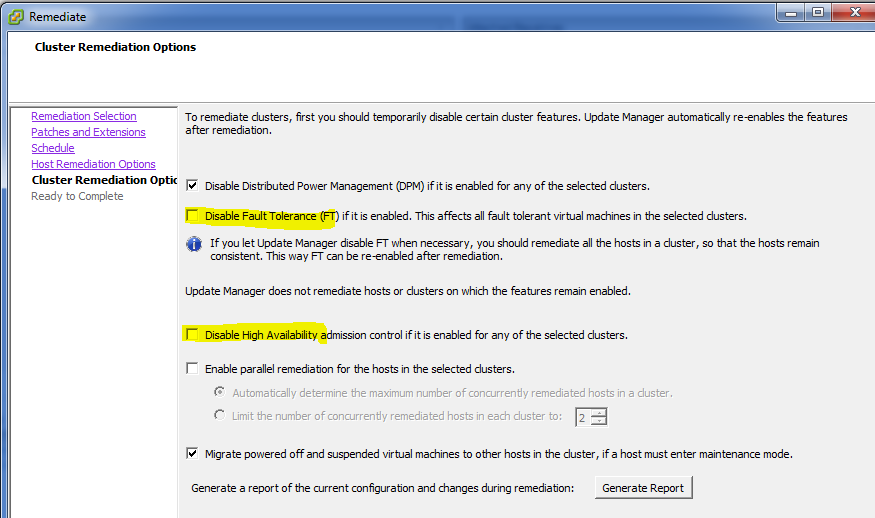
Task: Check Disable High Availability admission control
Action: coord(192,334)
